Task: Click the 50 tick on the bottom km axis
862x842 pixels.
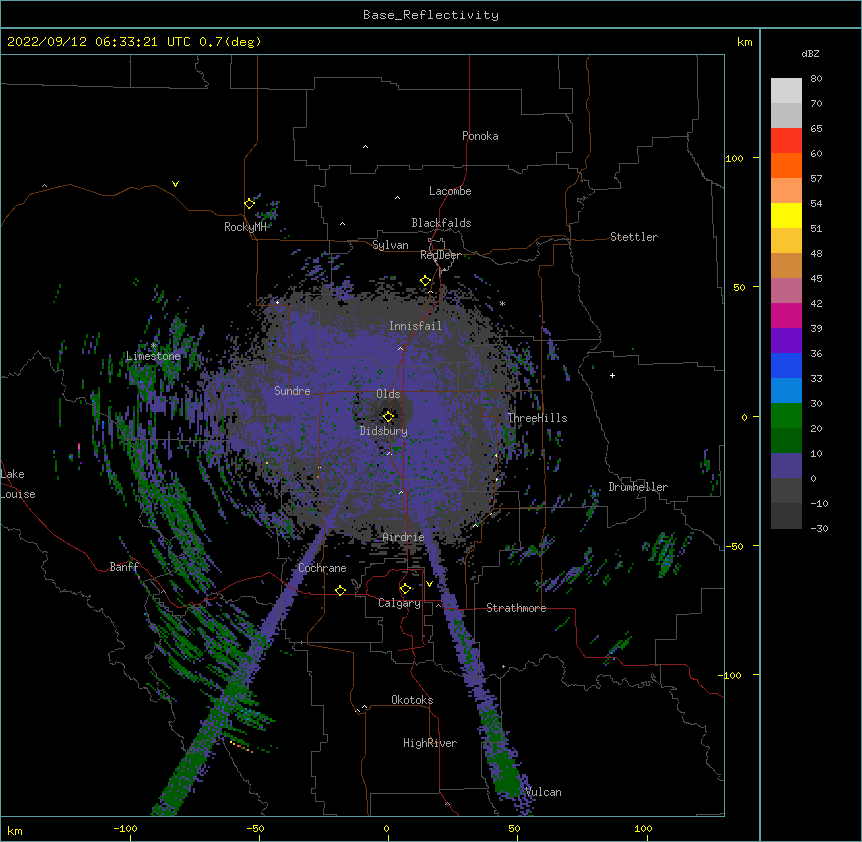Action: coord(514,828)
